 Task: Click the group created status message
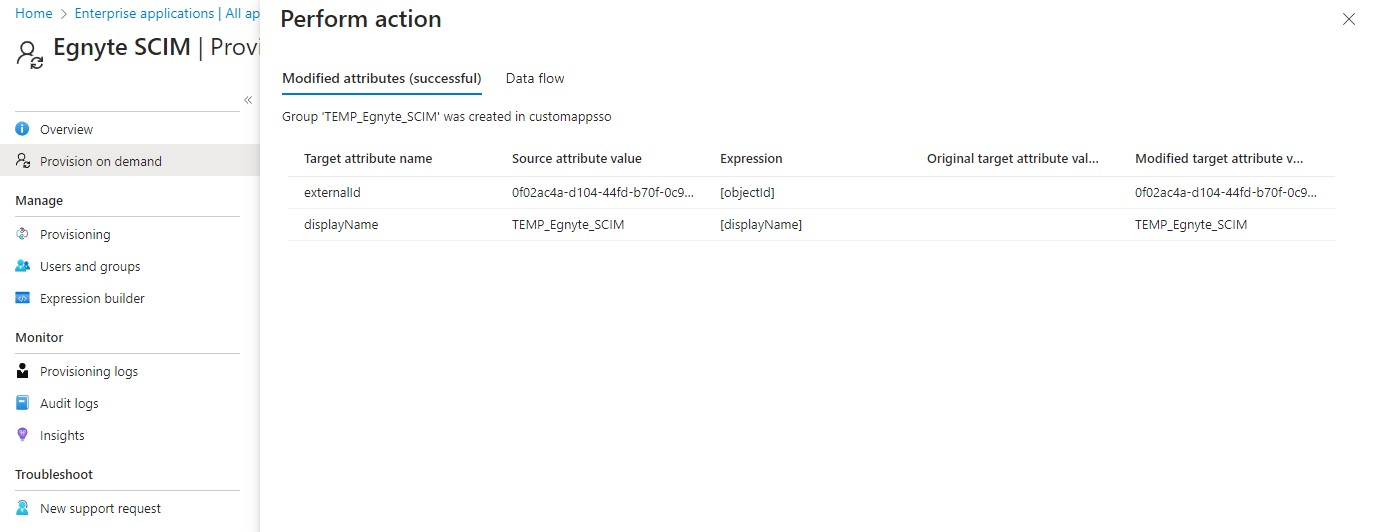click(x=447, y=116)
